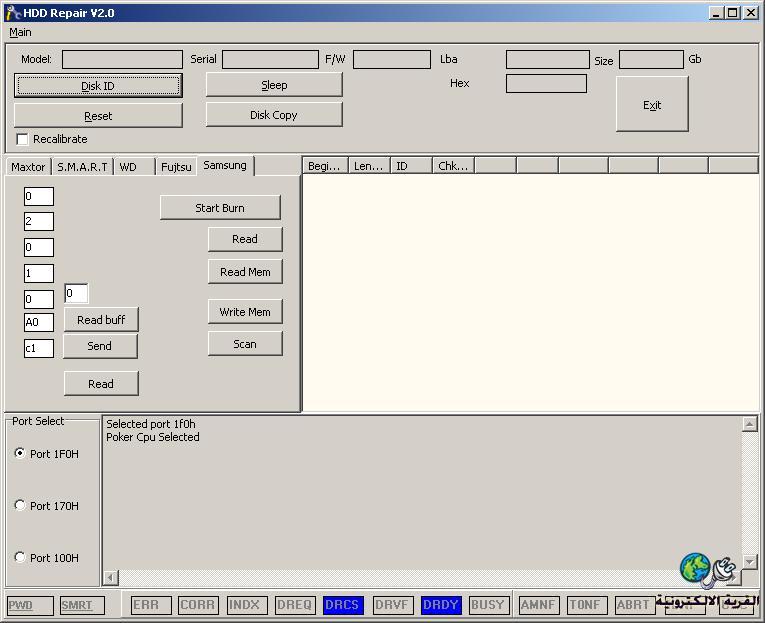
Task: Click the Begi... column header
Action: pyautogui.click(x=325, y=166)
